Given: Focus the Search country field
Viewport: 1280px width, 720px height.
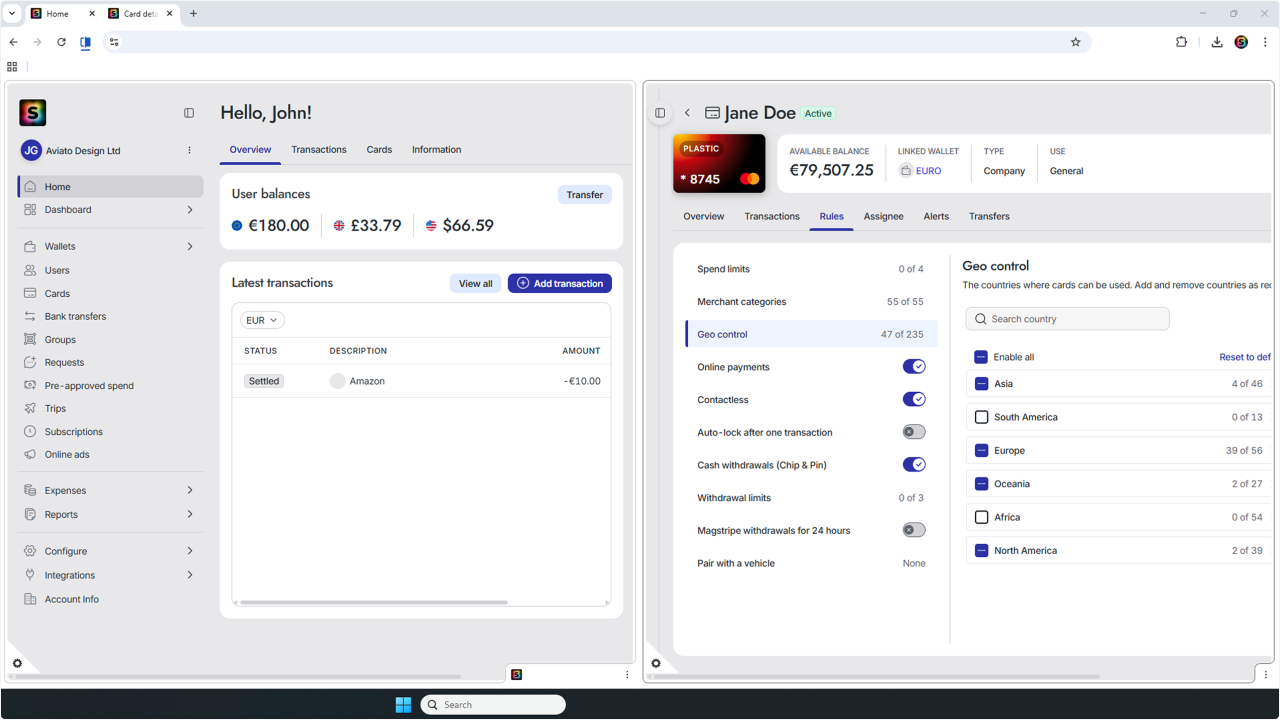Looking at the screenshot, I should pos(1068,319).
